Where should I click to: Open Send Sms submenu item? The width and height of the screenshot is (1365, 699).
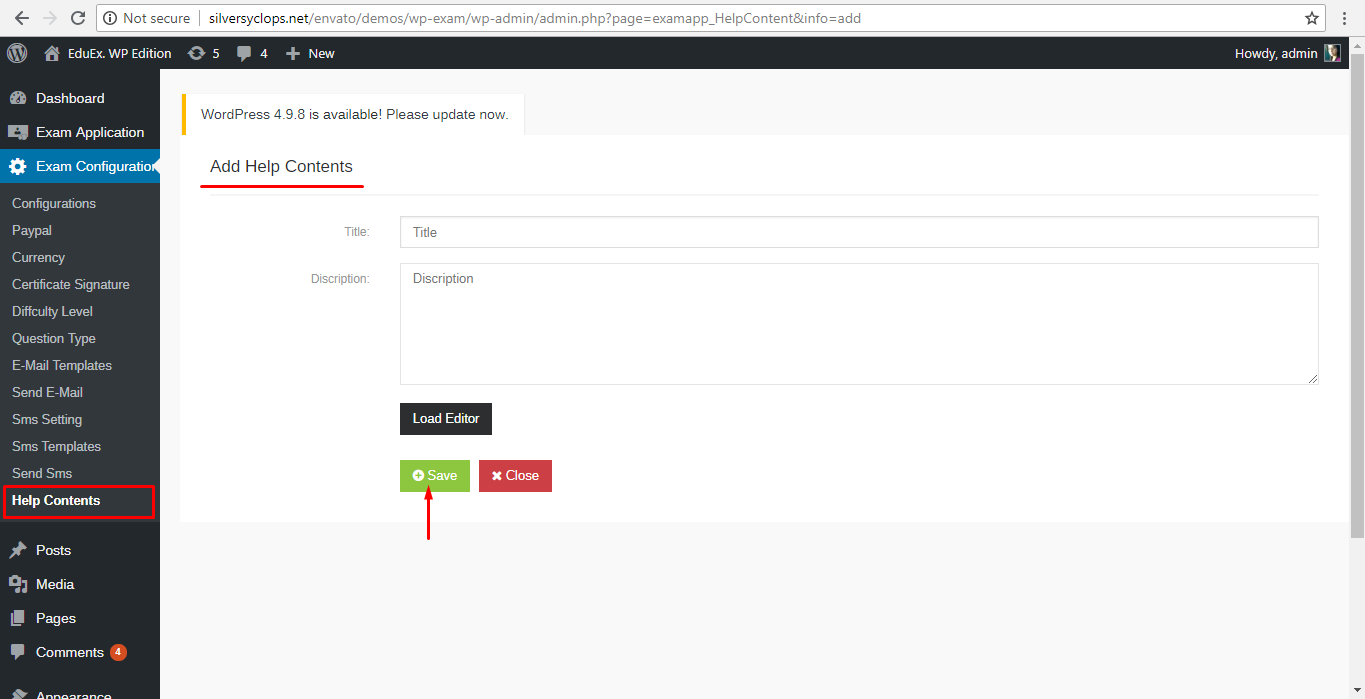click(x=42, y=473)
